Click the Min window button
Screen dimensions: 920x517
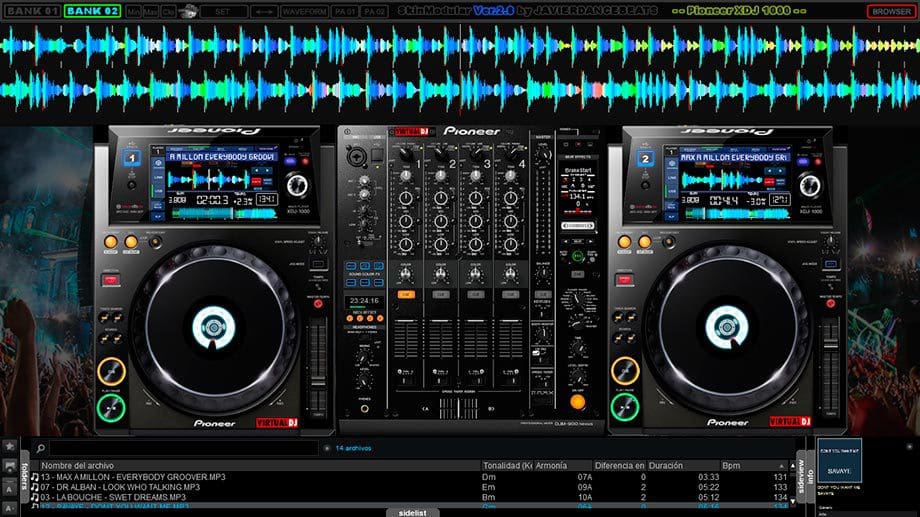133,11
